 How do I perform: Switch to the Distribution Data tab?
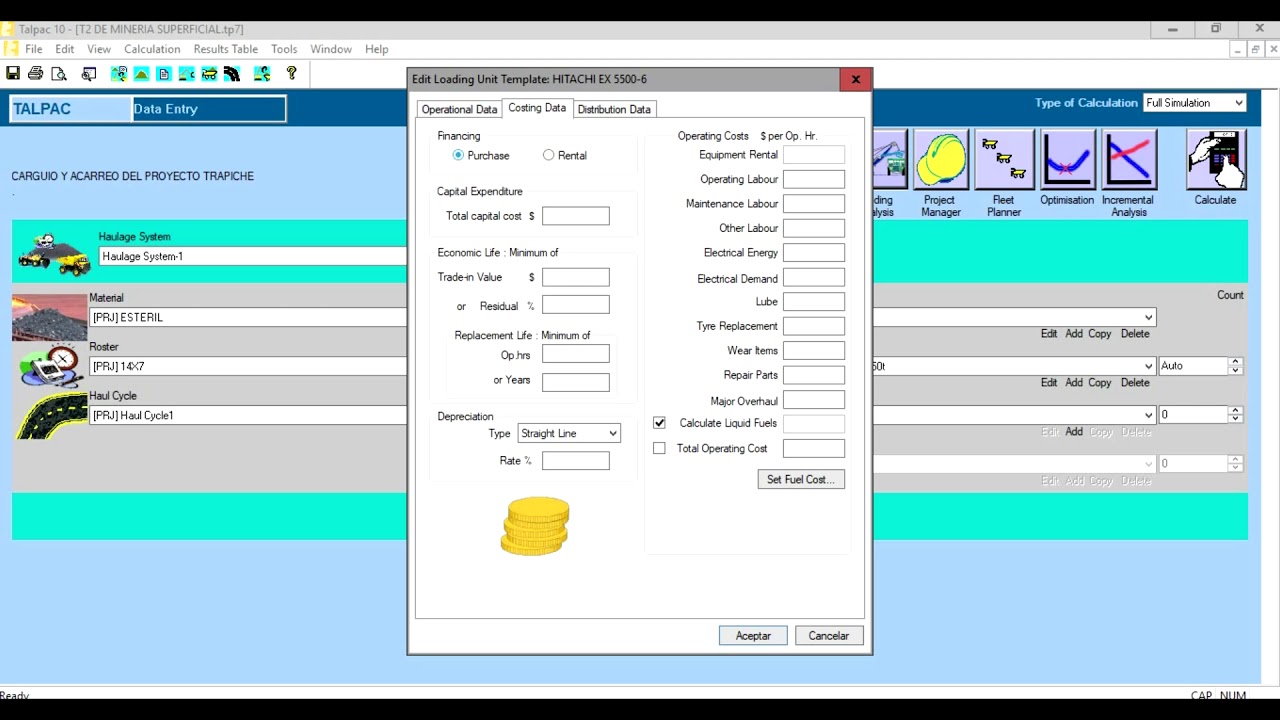point(614,109)
